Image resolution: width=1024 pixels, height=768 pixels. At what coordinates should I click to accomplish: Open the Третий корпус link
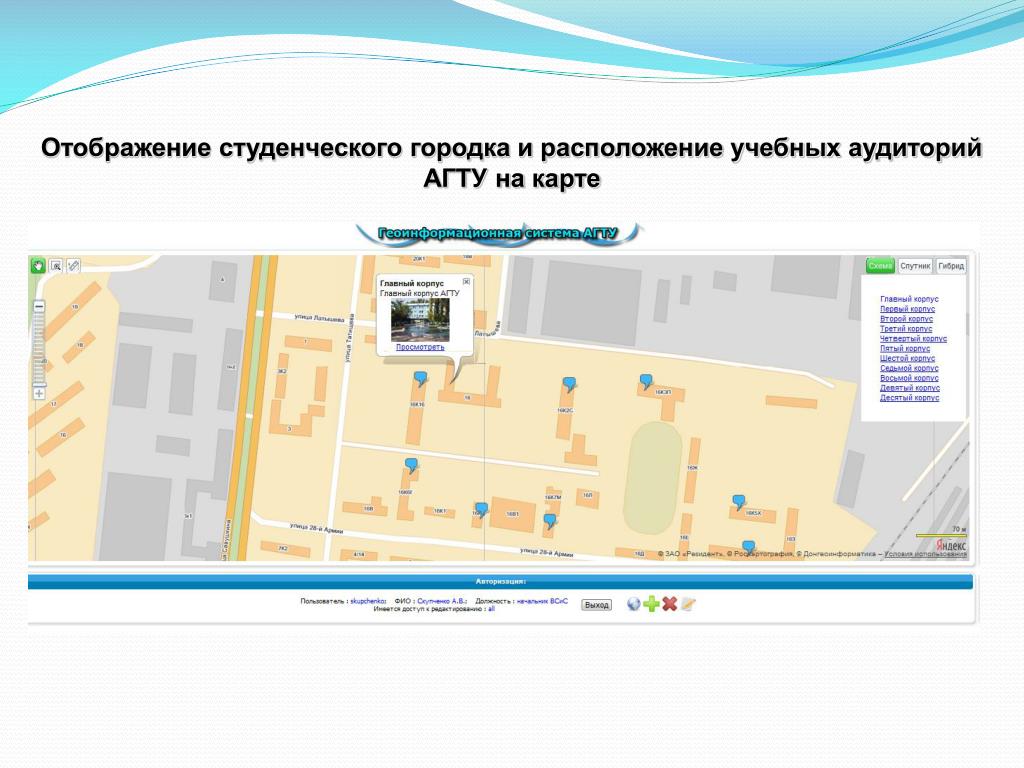(x=906, y=328)
